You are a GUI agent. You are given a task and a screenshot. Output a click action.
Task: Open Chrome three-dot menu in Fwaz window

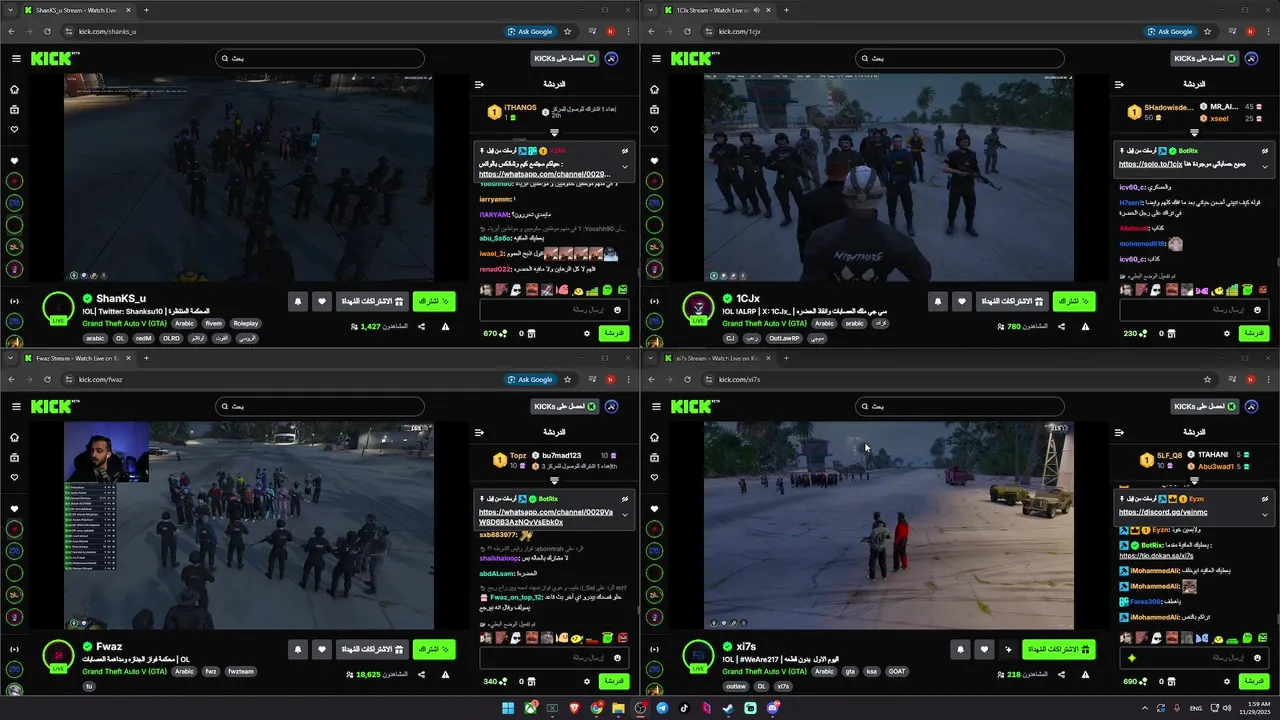[x=628, y=379]
